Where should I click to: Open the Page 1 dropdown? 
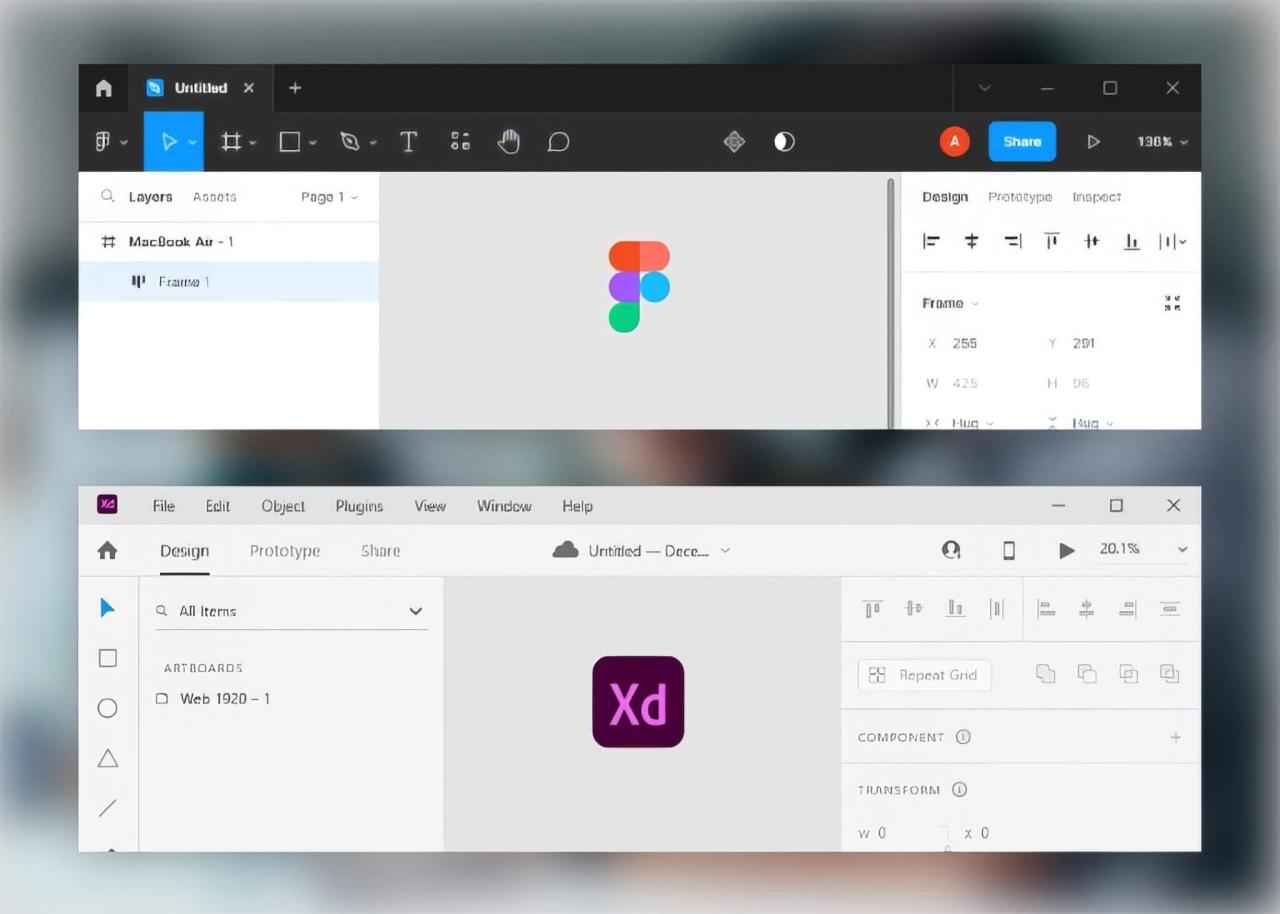tap(329, 197)
